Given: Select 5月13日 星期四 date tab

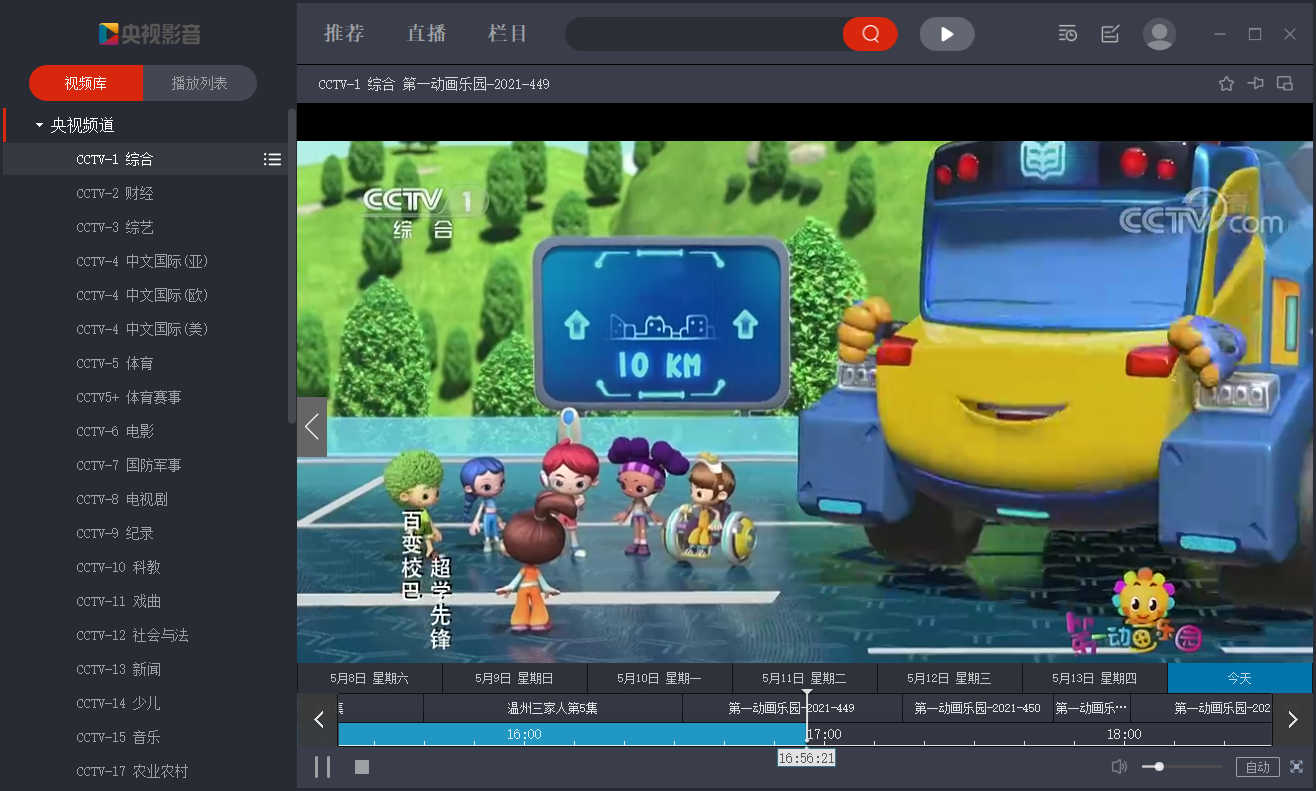Looking at the screenshot, I should coord(1095,678).
